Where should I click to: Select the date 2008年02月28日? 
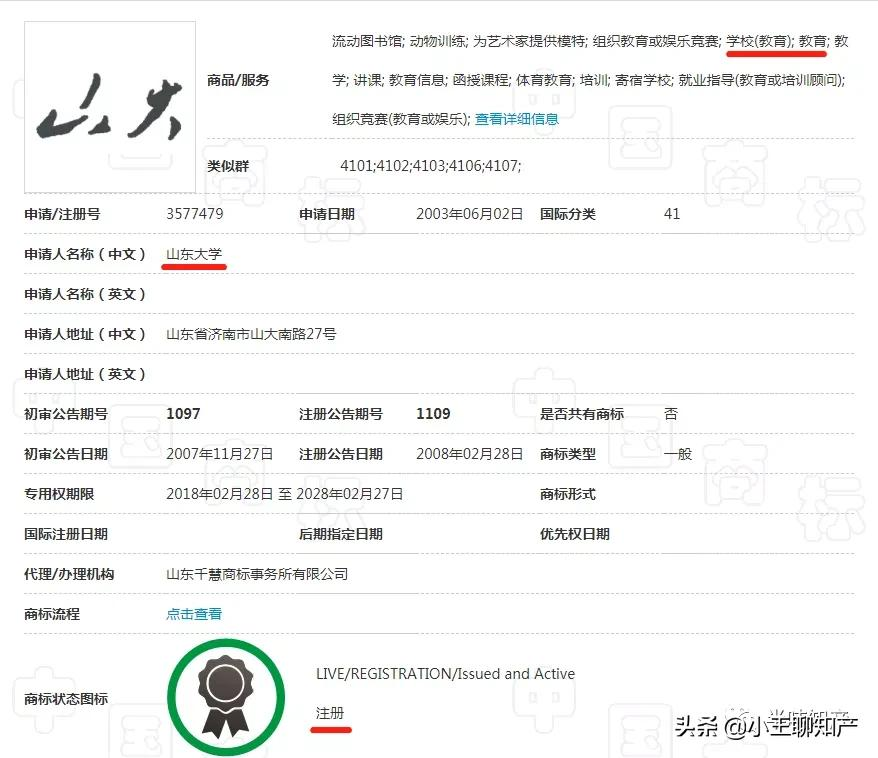469,454
